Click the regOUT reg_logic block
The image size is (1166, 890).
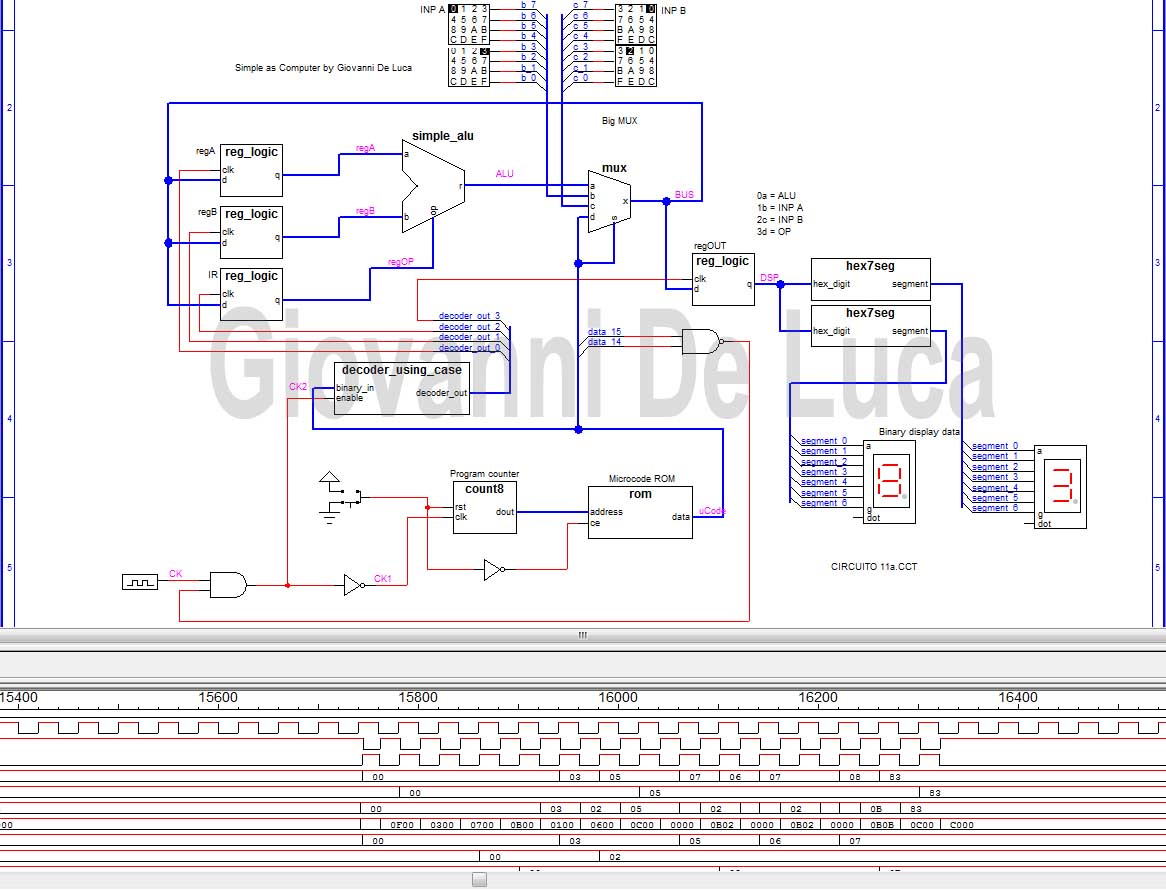[x=723, y=279]
